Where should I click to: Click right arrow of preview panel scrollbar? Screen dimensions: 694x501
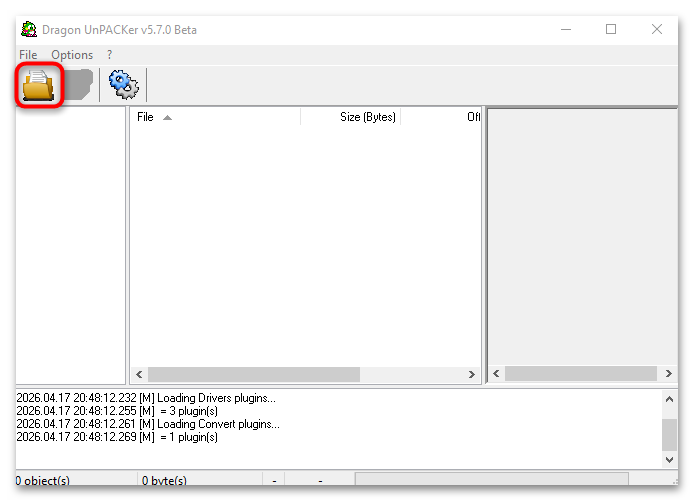668,374
